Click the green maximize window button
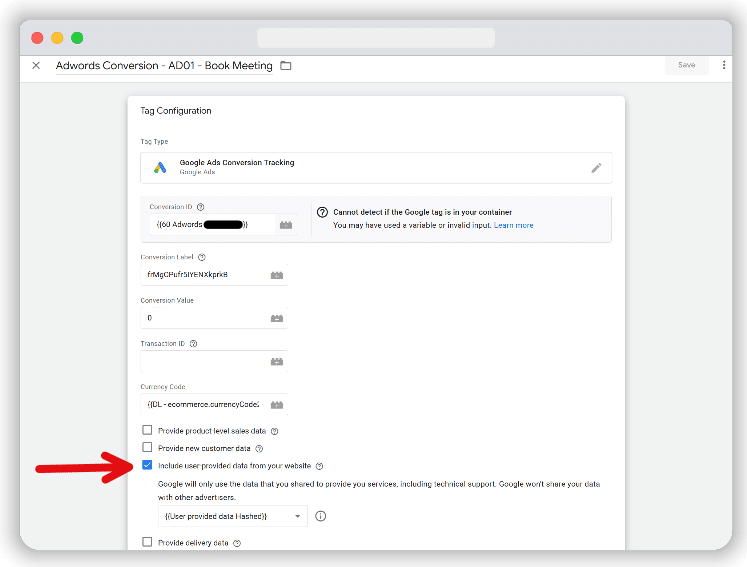Screen dimensions: 747x567 pos(77,38)
